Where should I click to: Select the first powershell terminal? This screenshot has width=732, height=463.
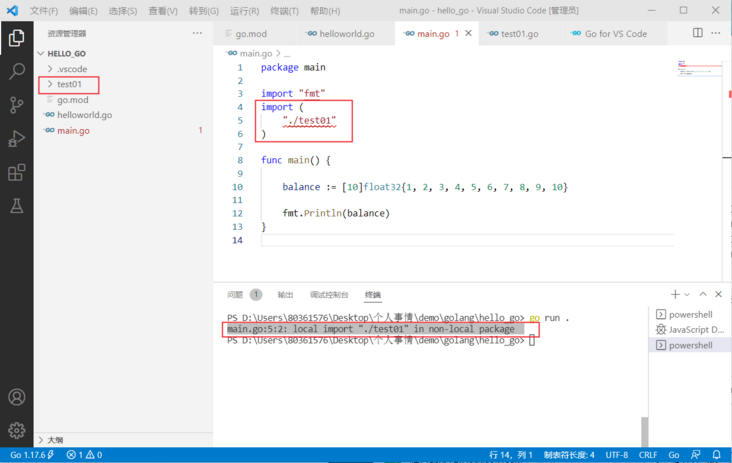[690, 315]
